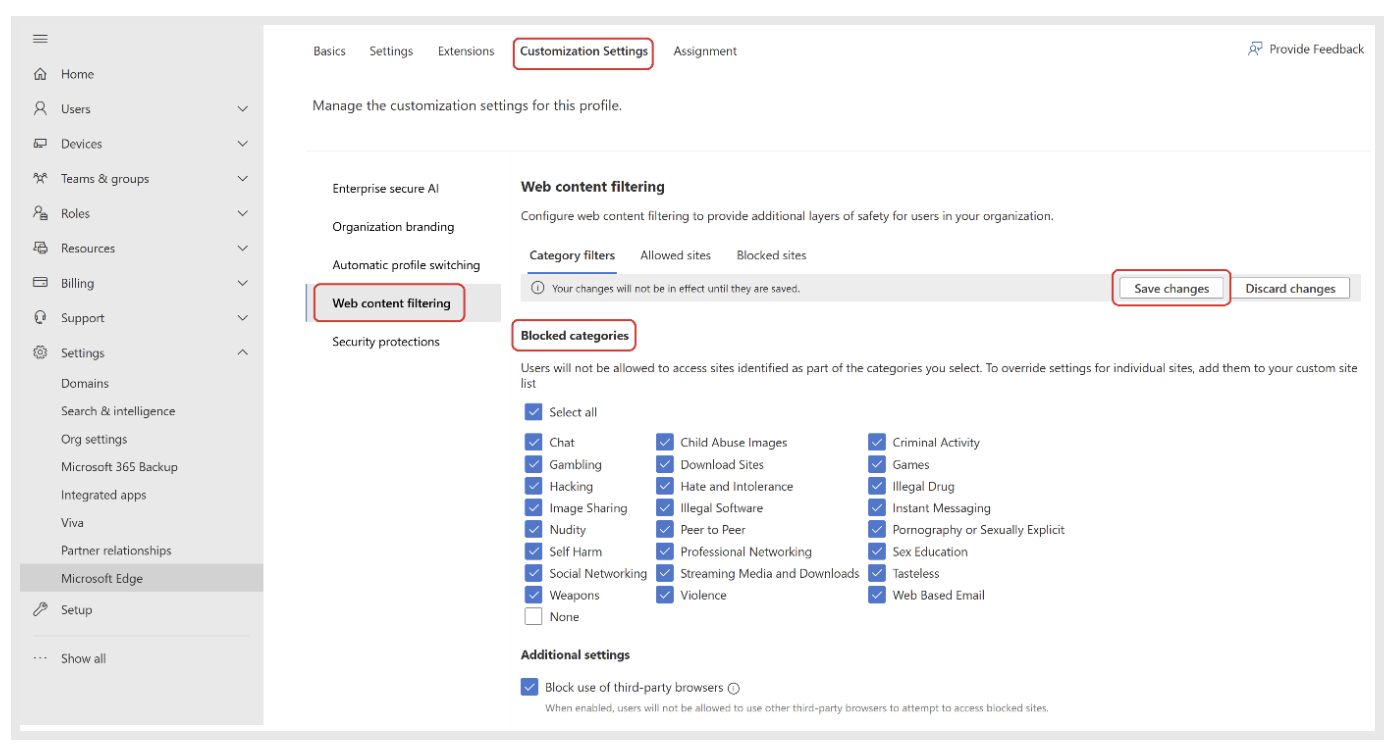Expand the Resources navigation group
This screenshot has width=1392, height=755.
point(241,248)
